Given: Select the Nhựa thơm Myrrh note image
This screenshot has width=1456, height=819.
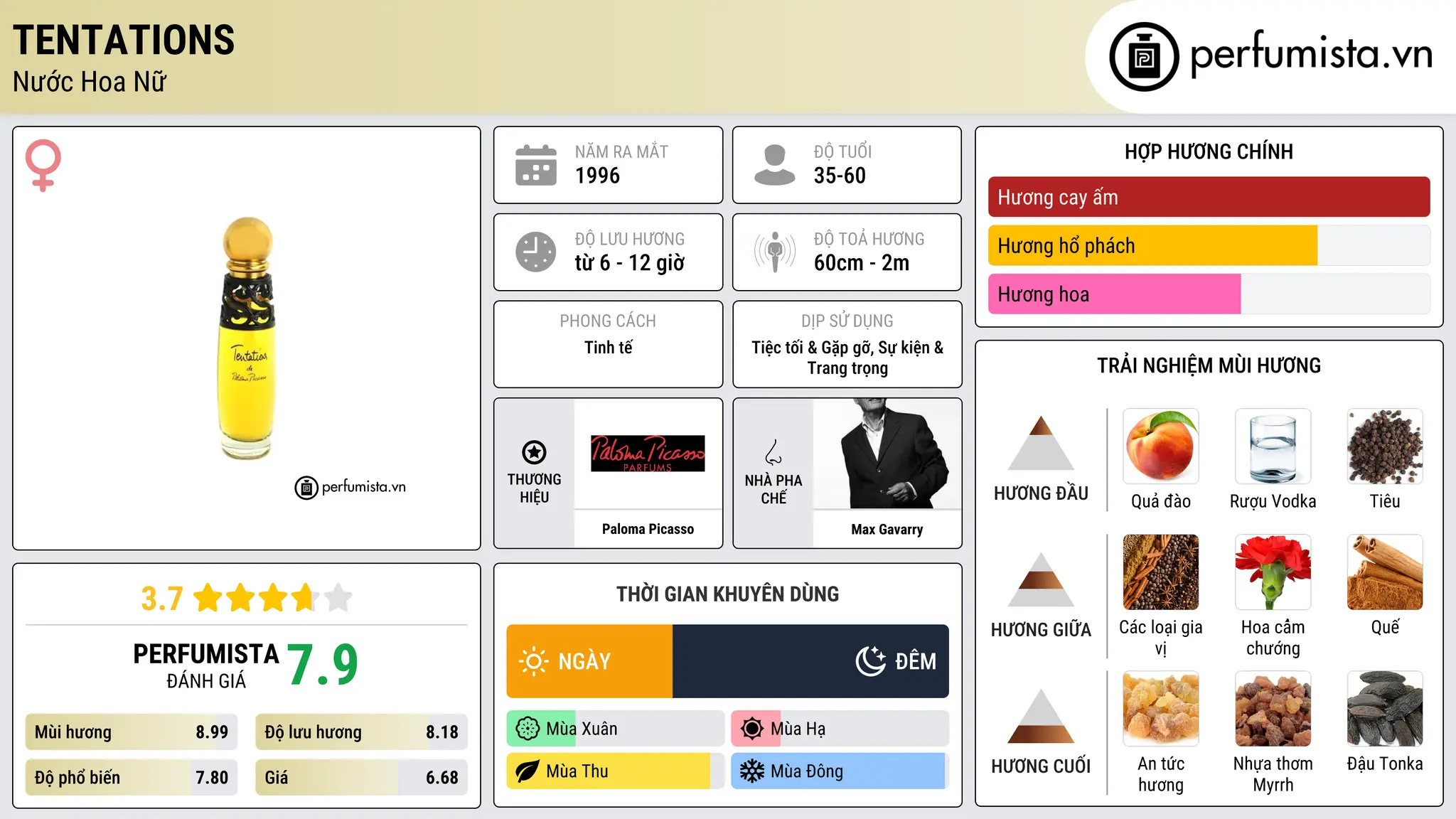Looking at the screenshot, I should [1273, 709].
